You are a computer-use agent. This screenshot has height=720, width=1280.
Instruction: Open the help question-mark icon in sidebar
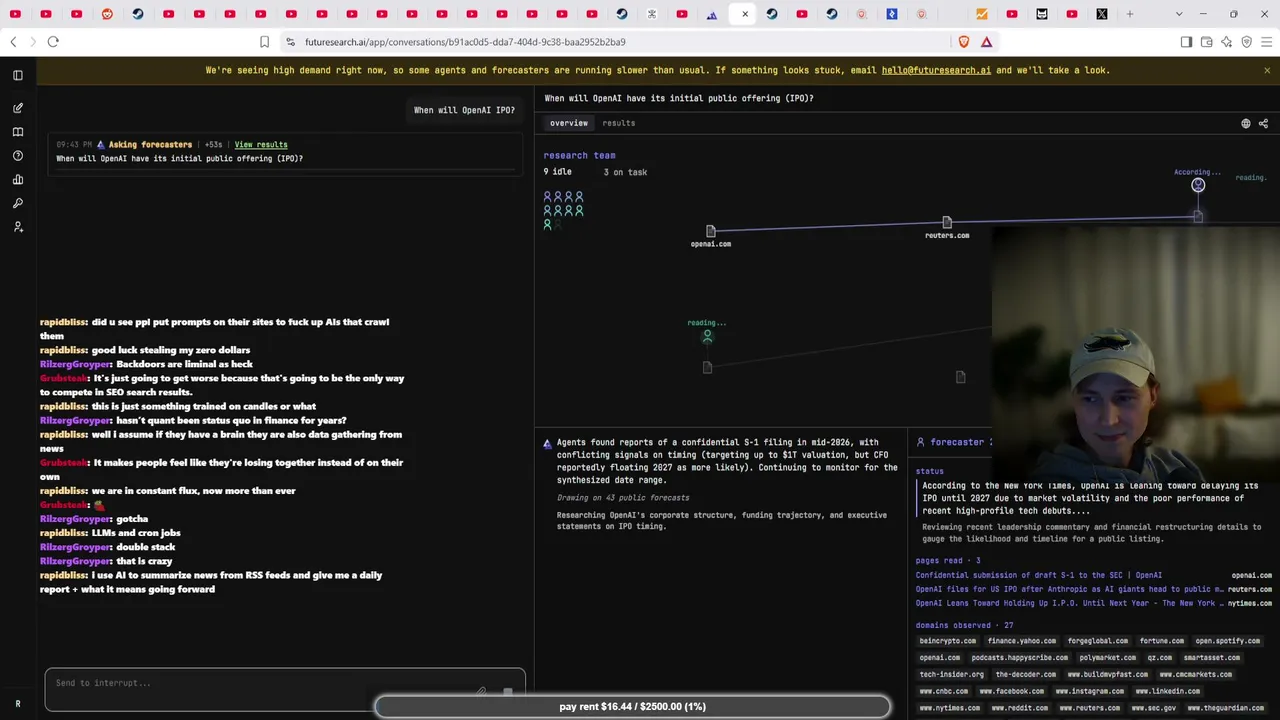(x=17, y=156)
